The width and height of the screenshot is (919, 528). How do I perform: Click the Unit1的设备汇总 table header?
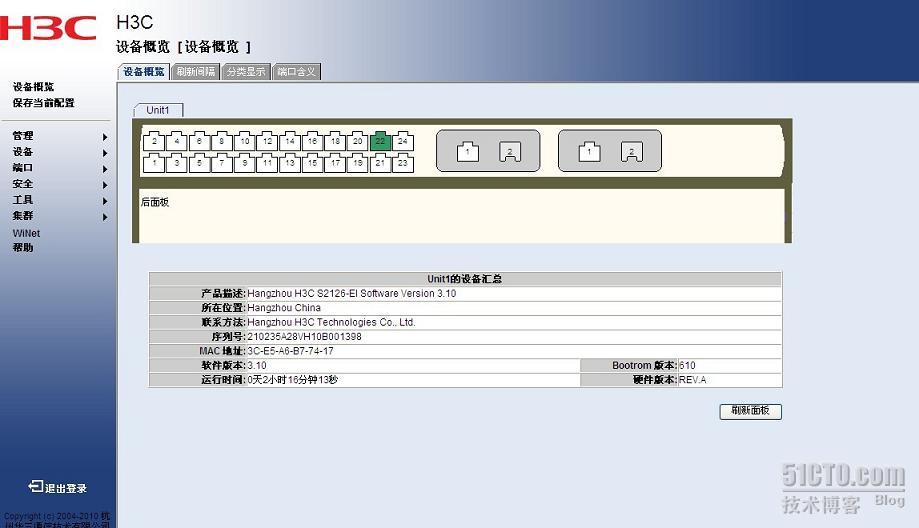pyautogui.click(x=465, y=279)
